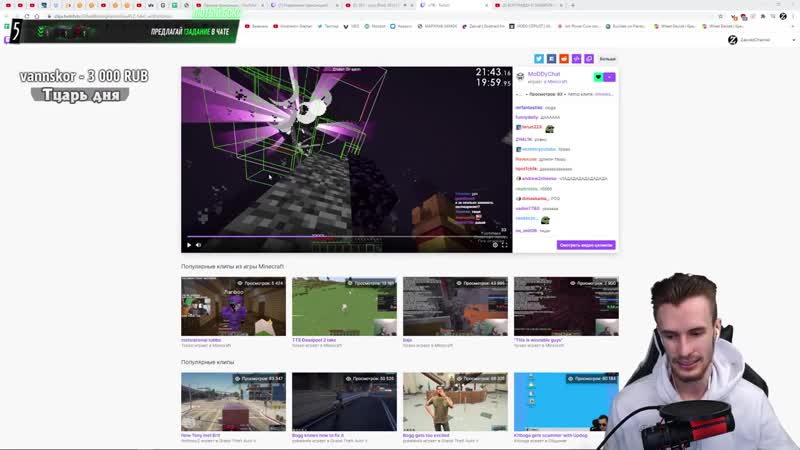The width and height of the screenshot is (800, 450).
Task: Open the Ranboo Minecraft clip thumbnail
Action: click(233, 306)
